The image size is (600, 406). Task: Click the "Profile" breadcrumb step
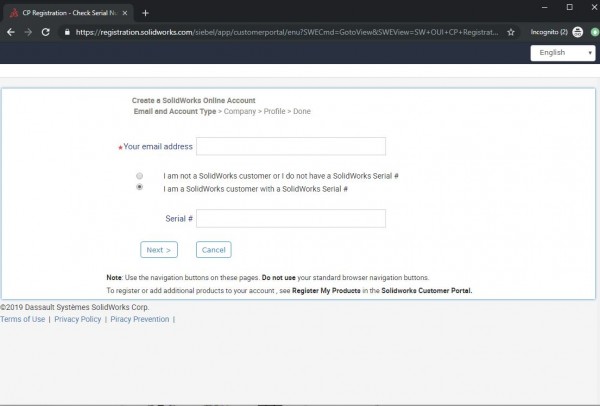(x=274, y=111)
